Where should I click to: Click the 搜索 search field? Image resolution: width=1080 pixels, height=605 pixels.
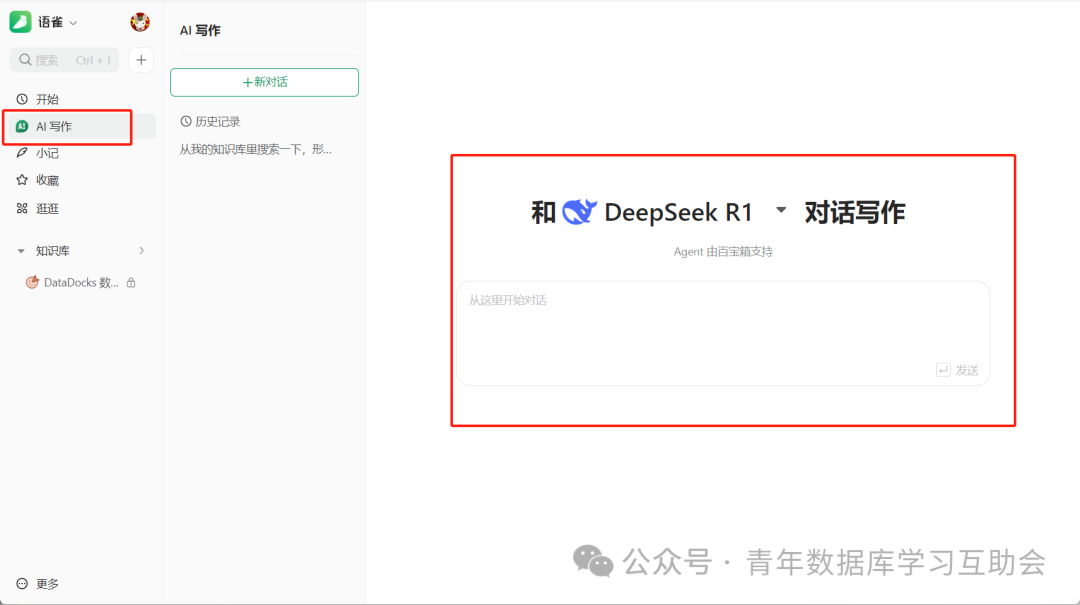pos(64,60)
